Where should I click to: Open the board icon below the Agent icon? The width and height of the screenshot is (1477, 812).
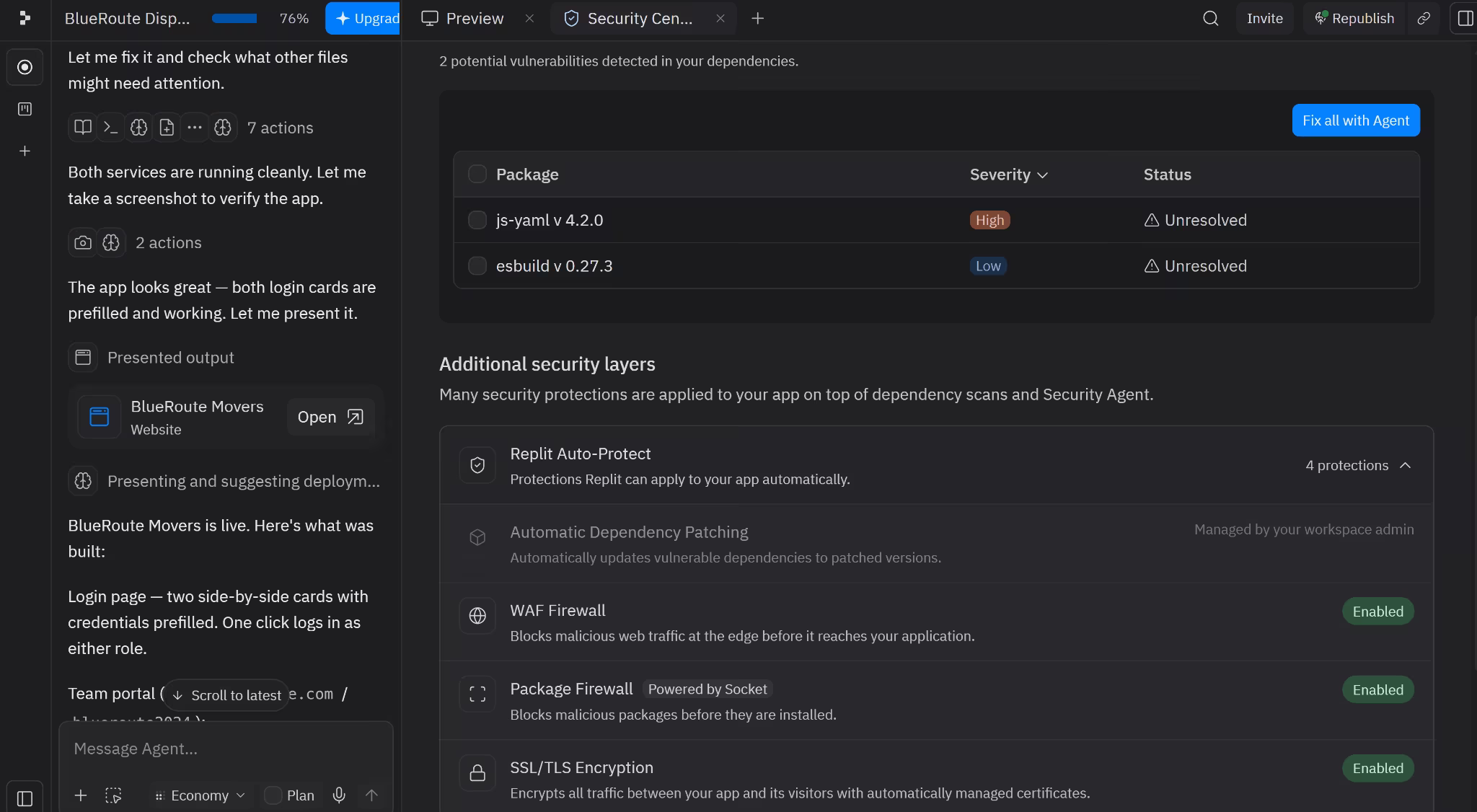click(x=25, y=109)
